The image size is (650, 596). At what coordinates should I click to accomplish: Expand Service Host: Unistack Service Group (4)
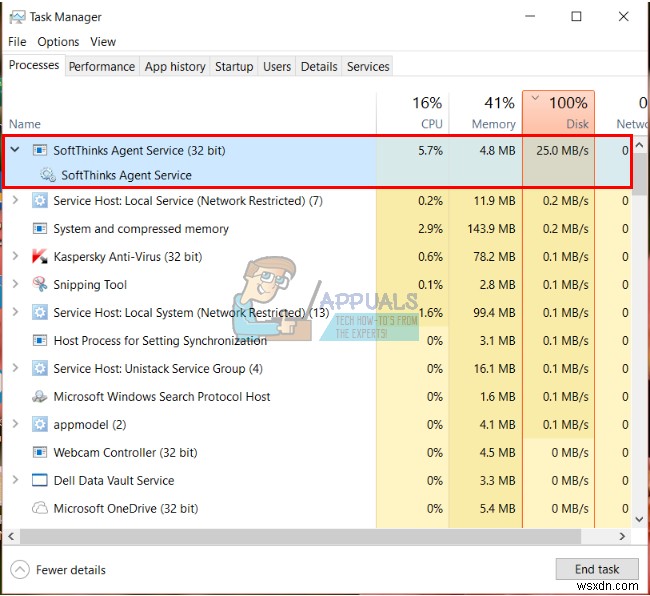pos(15,368)
